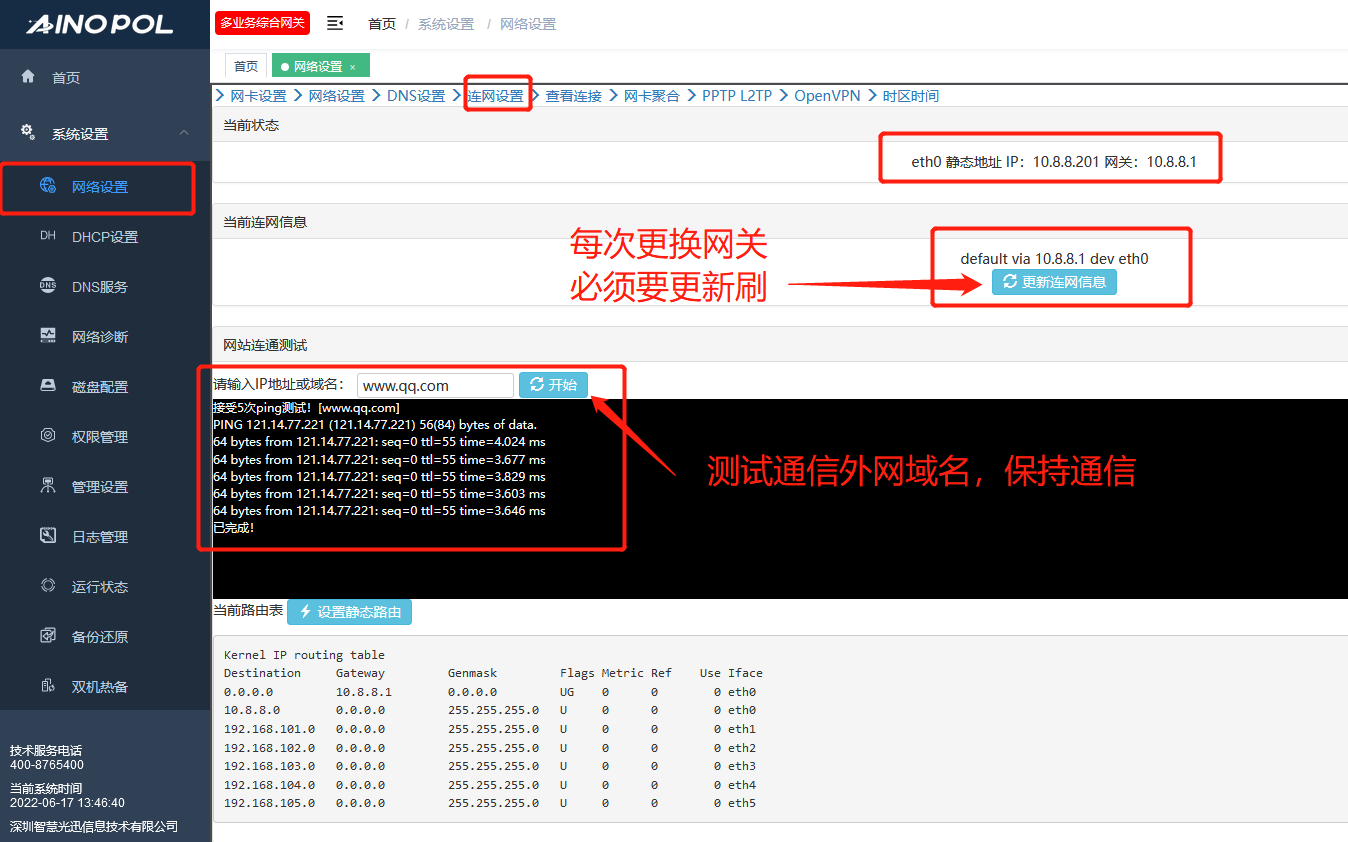Close the 网络设置 tab with x
Viewport: 1348px width, 842px height.
point(352,67)
